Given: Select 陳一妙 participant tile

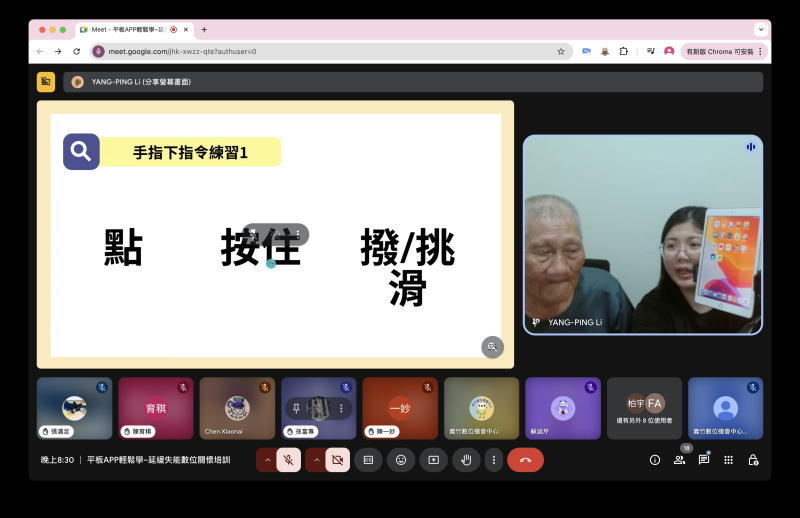Looking at the screenshot, I should [x=400, y=408].
